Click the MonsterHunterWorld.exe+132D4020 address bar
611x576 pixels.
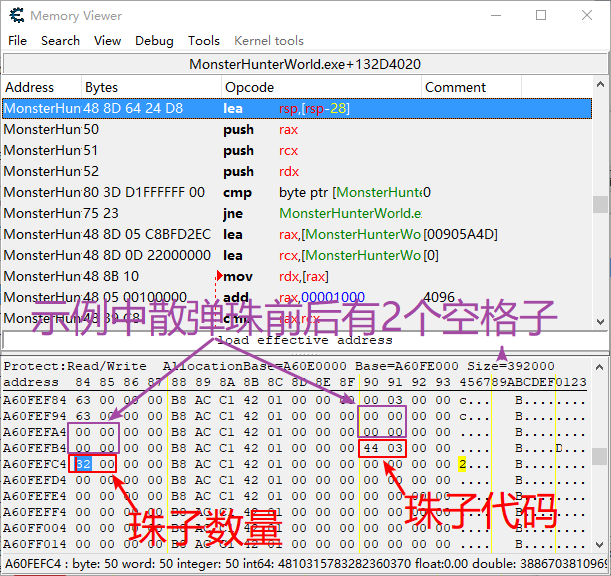[305, 64]
